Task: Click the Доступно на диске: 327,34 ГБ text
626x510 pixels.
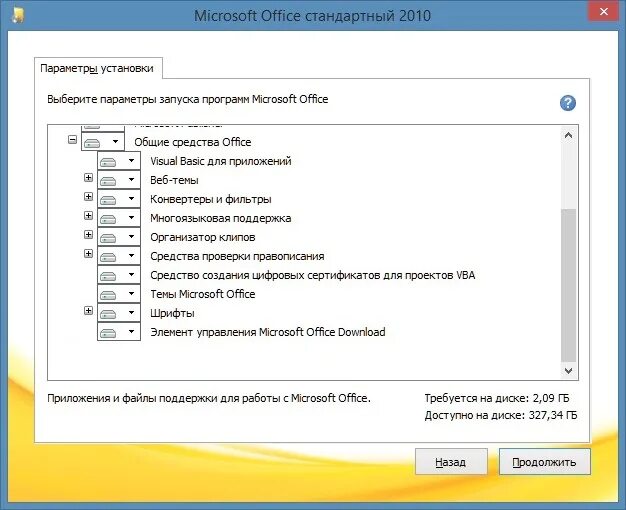Action: pyautogui.click(x=501, y=415)
